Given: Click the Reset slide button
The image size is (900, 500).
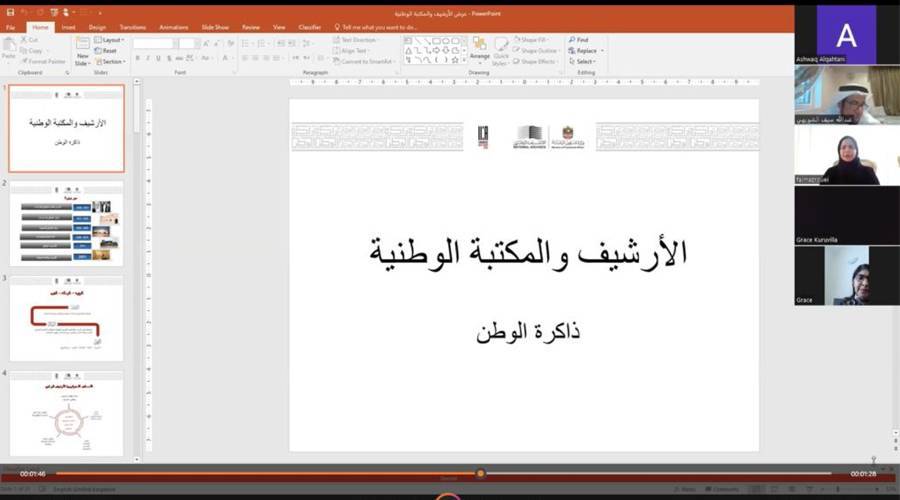Looking at the screenshot, I should (x=106, y=51).
